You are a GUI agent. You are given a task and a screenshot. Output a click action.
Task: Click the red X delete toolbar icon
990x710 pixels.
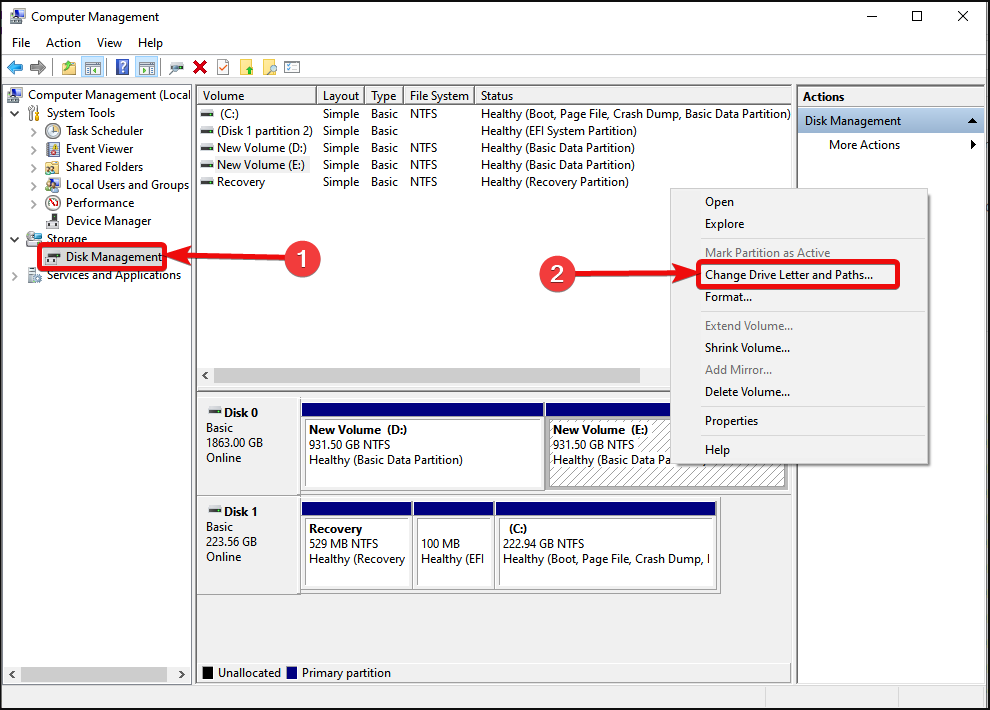tap(200, 67)
